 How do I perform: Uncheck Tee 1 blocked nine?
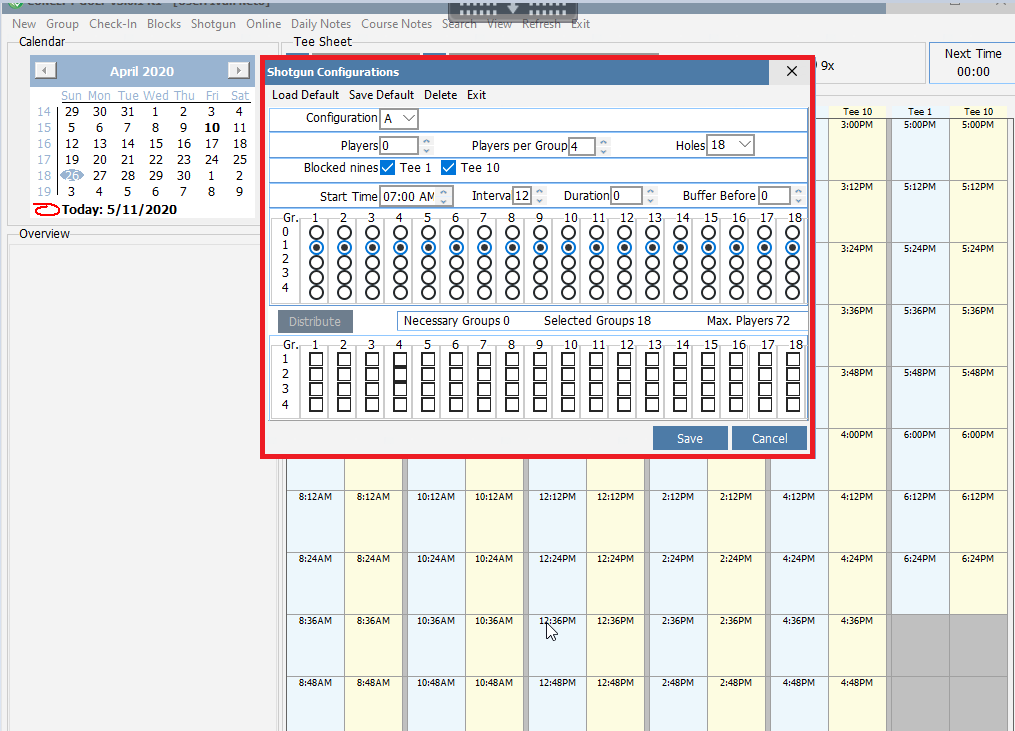tap(388, 168)
